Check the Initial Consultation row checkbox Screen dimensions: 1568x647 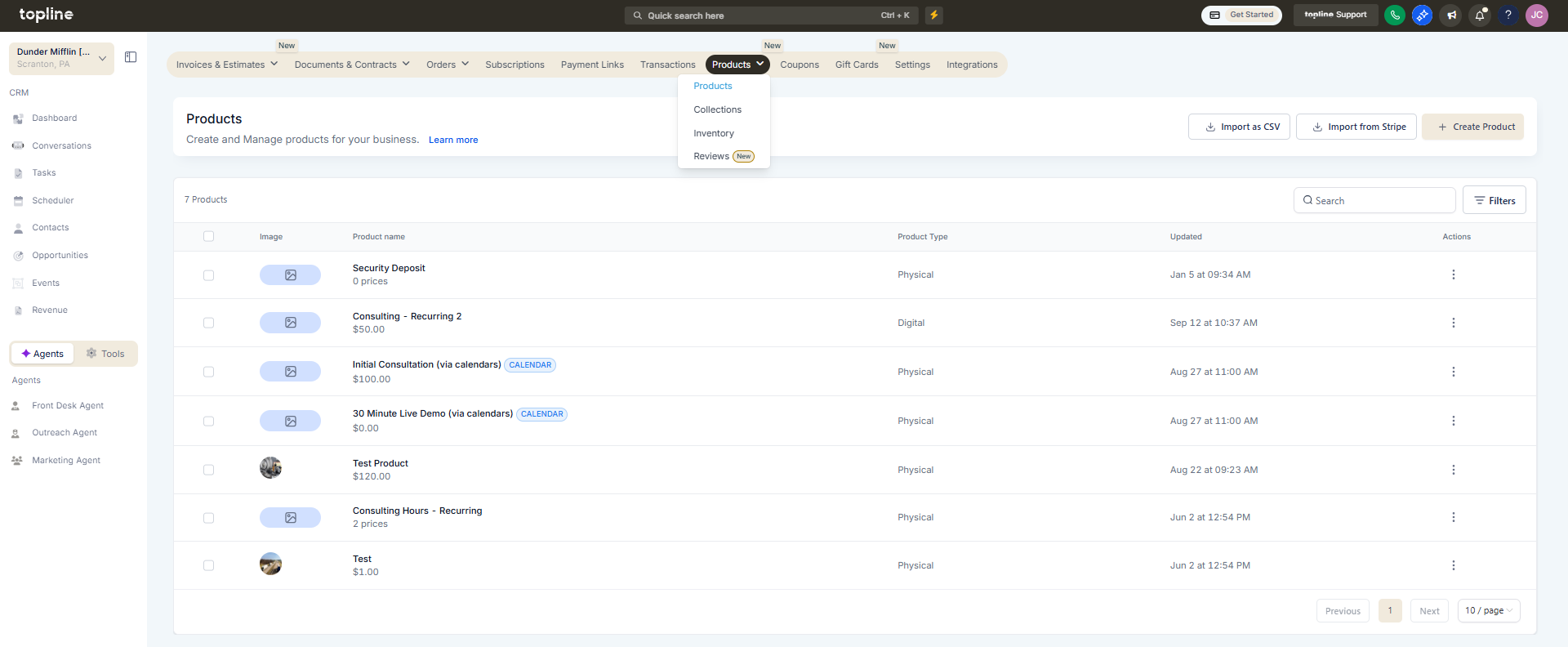point(208,372)
